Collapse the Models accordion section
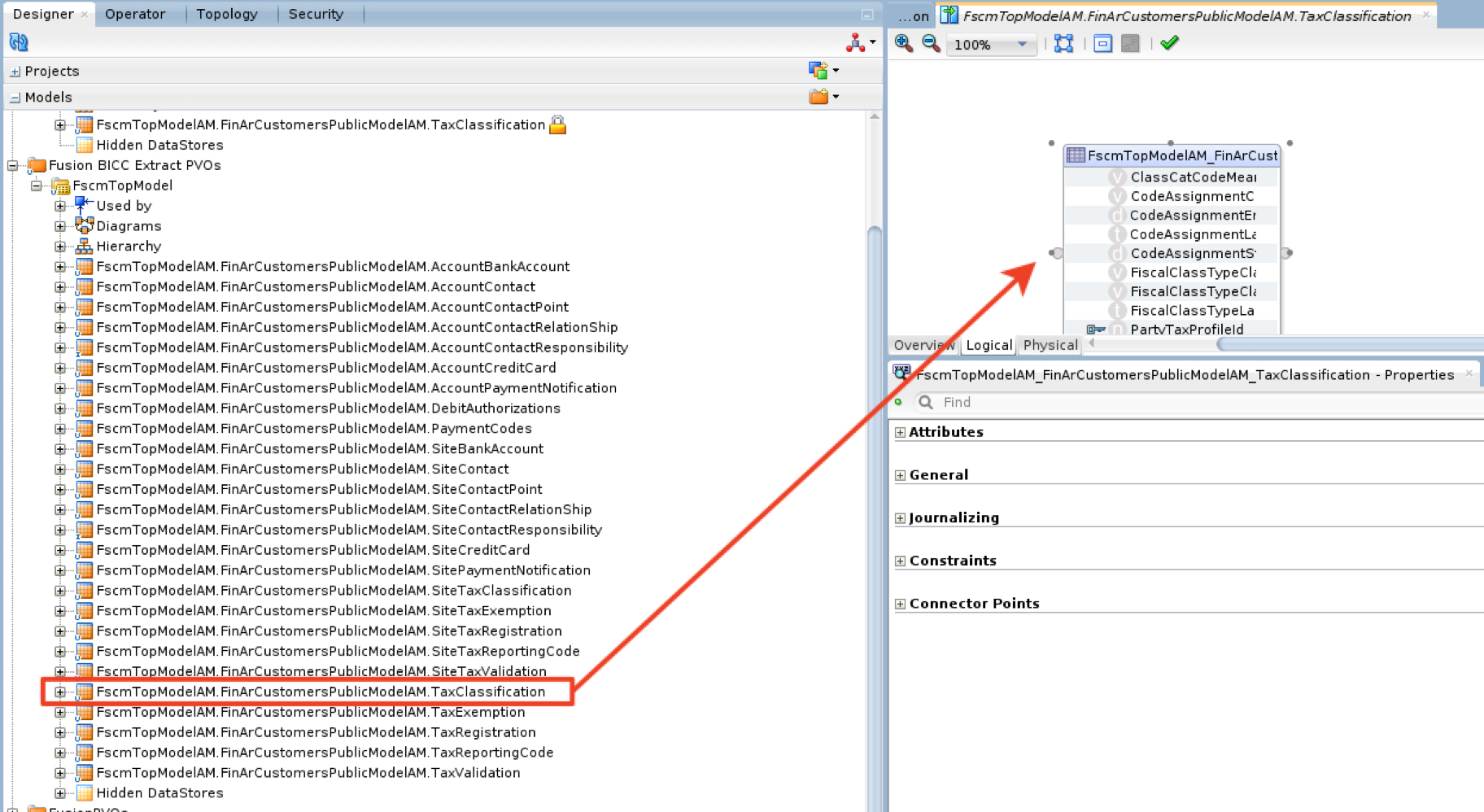1484x812 pixels. [15, 98]
